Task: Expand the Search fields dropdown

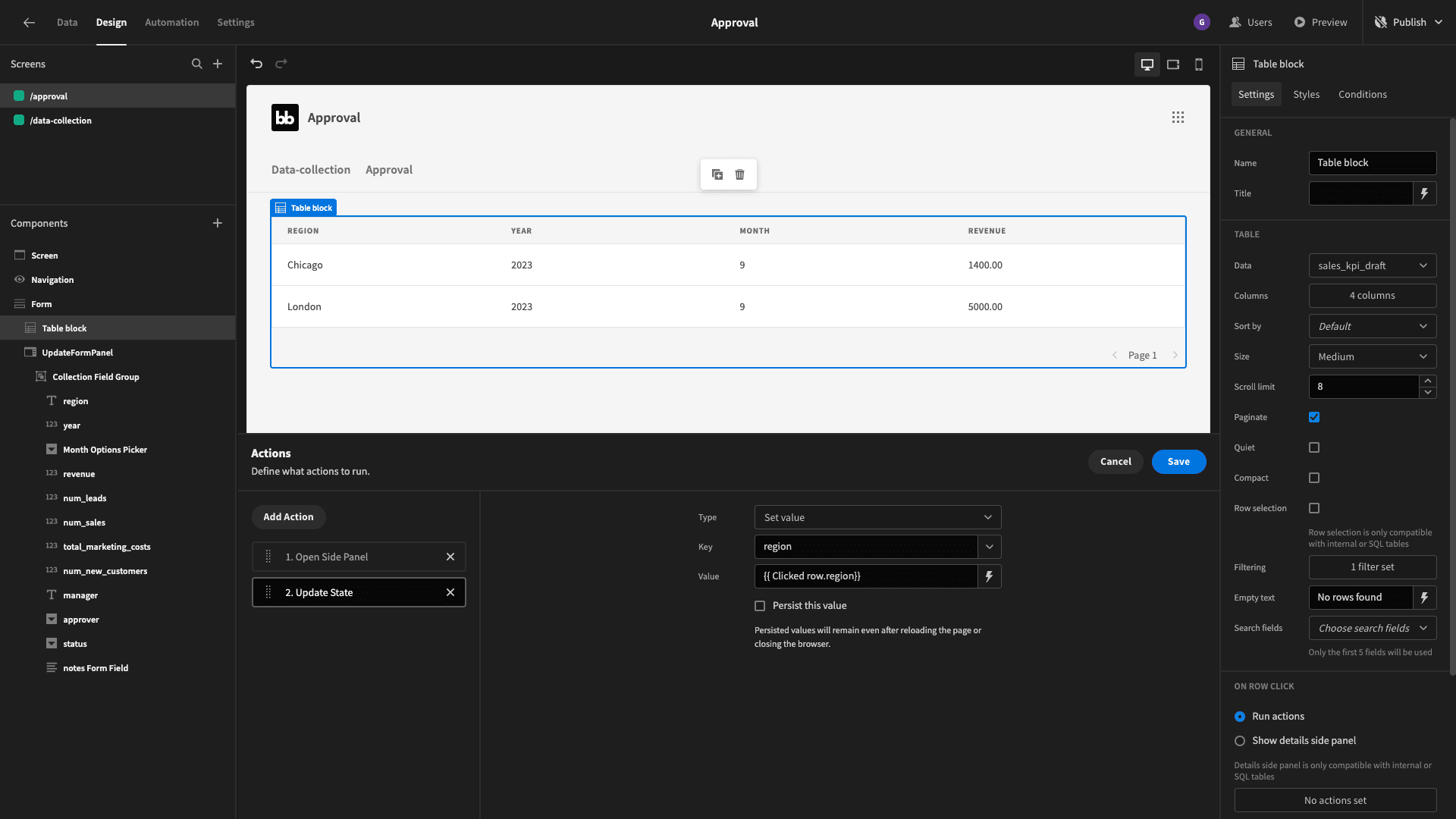Action: (1372, 627)
